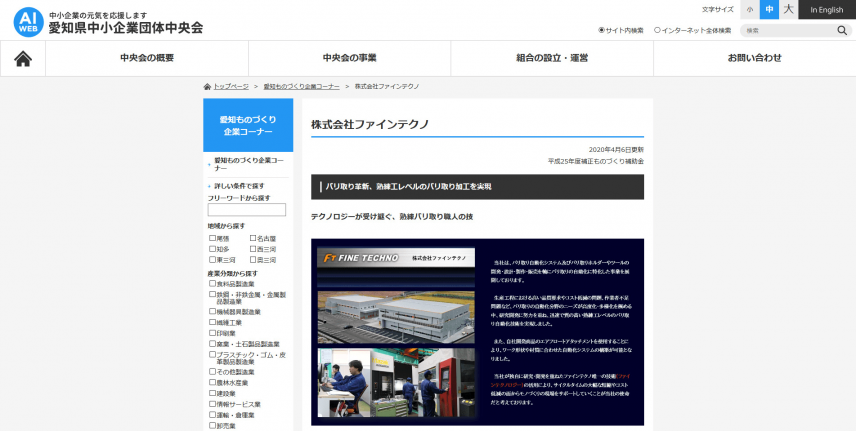Click the home icon in navigation bar
The width and height of the screenshot is (856, 431).
point(22,59)
